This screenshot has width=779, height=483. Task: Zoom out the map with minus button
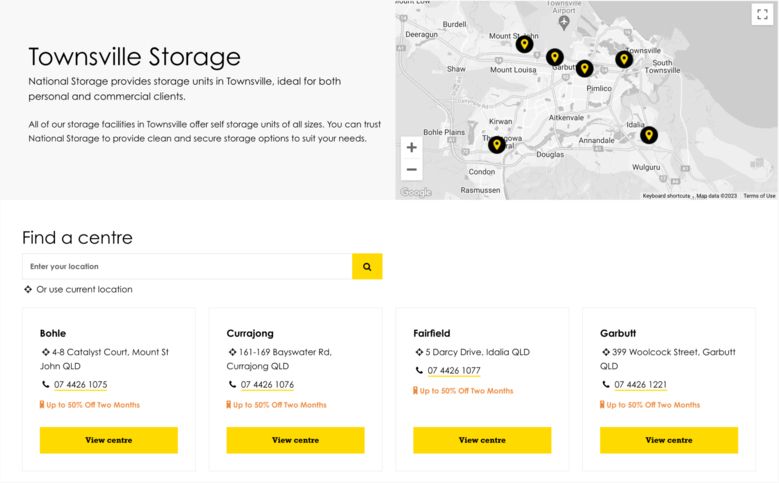(x=411, y=169)
